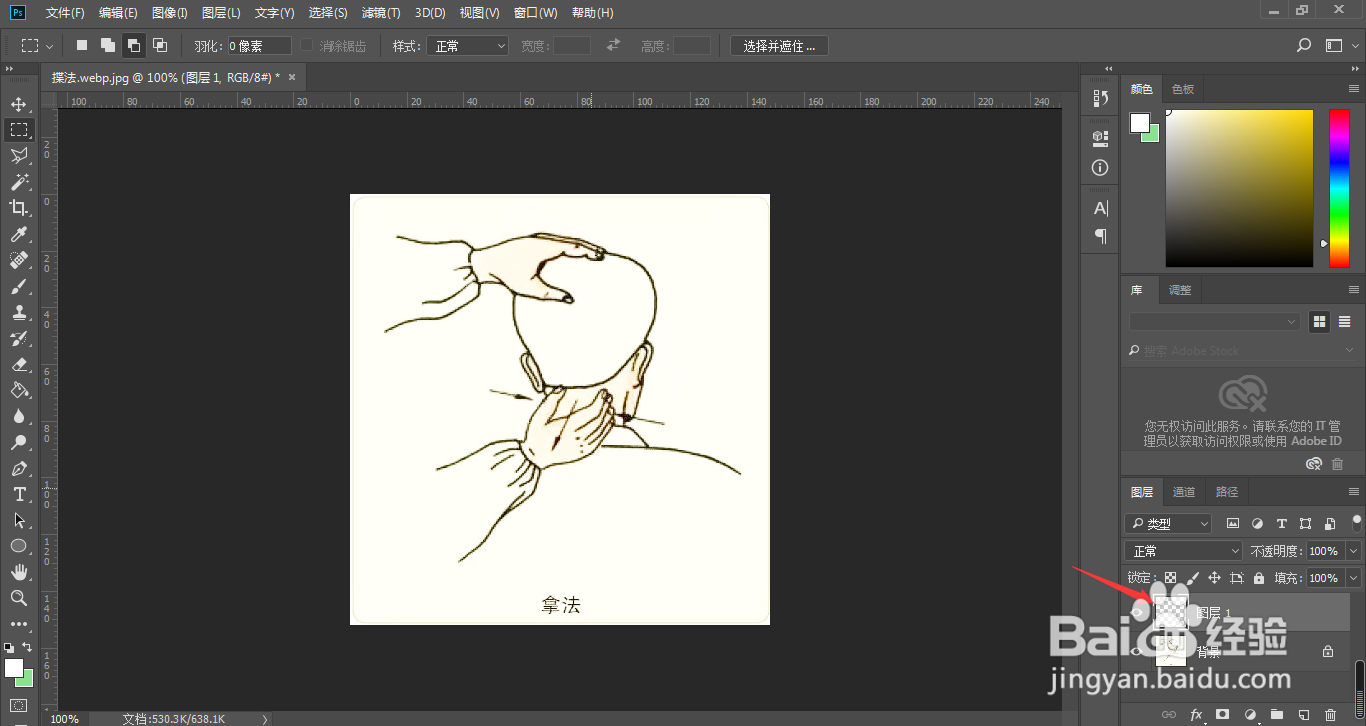1366x726 pixels.
Task: Select the Brush tool
Action: pyautogui.click(x=19, y=286)
